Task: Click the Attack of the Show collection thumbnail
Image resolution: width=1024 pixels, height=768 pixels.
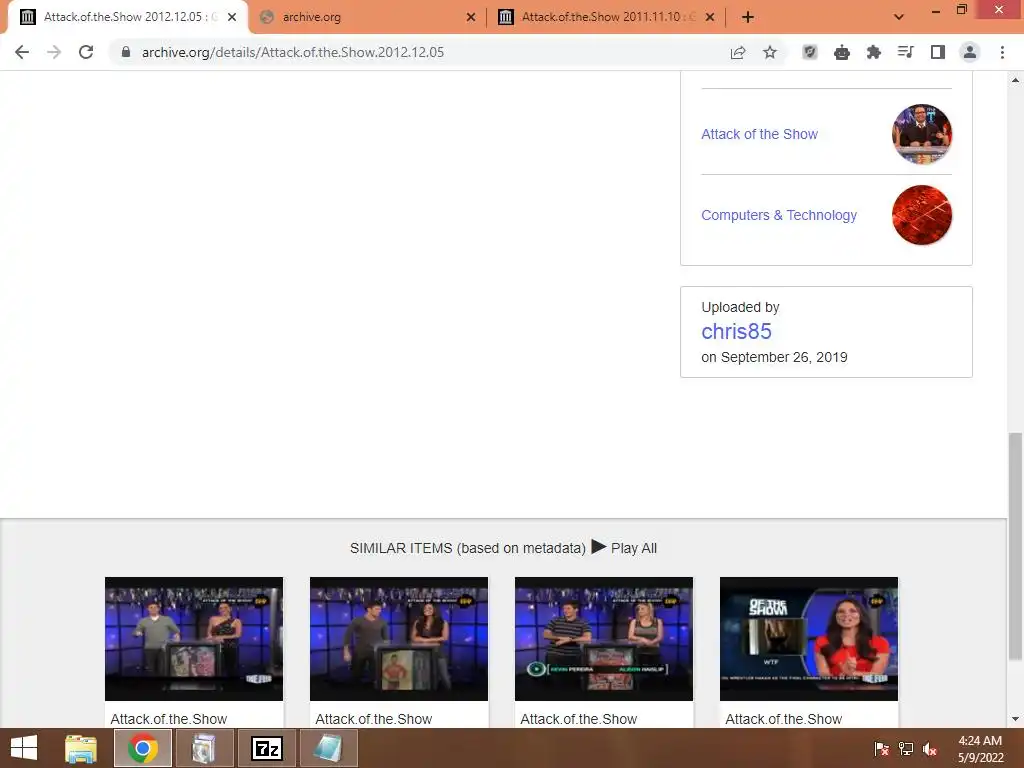Action: click(921, 134)
